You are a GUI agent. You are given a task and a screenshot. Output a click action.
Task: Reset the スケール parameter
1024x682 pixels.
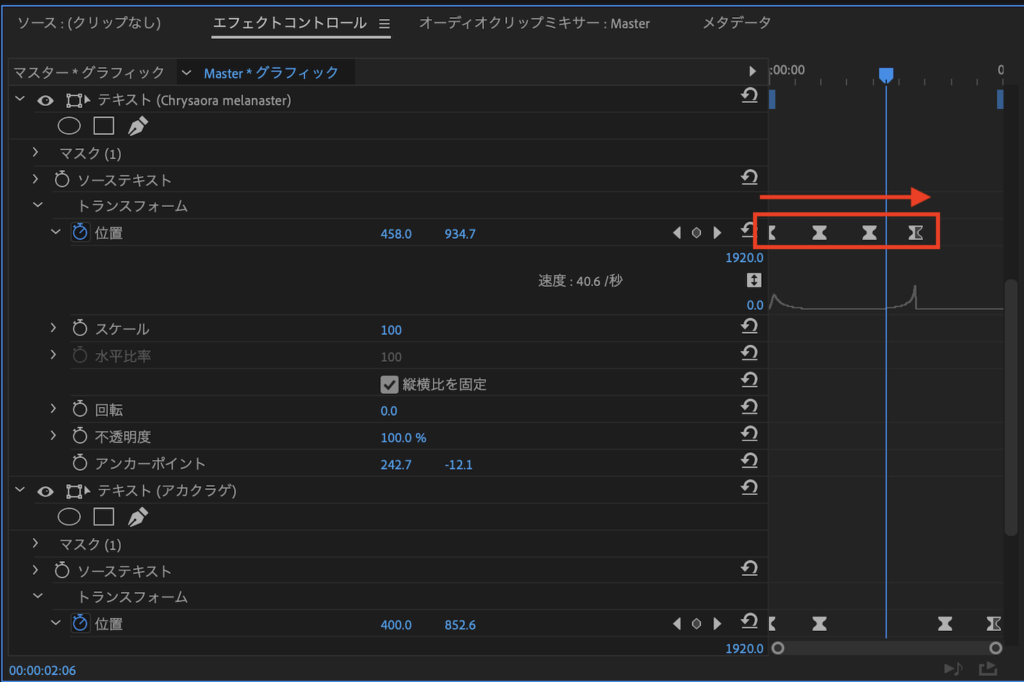coord(749,326)
